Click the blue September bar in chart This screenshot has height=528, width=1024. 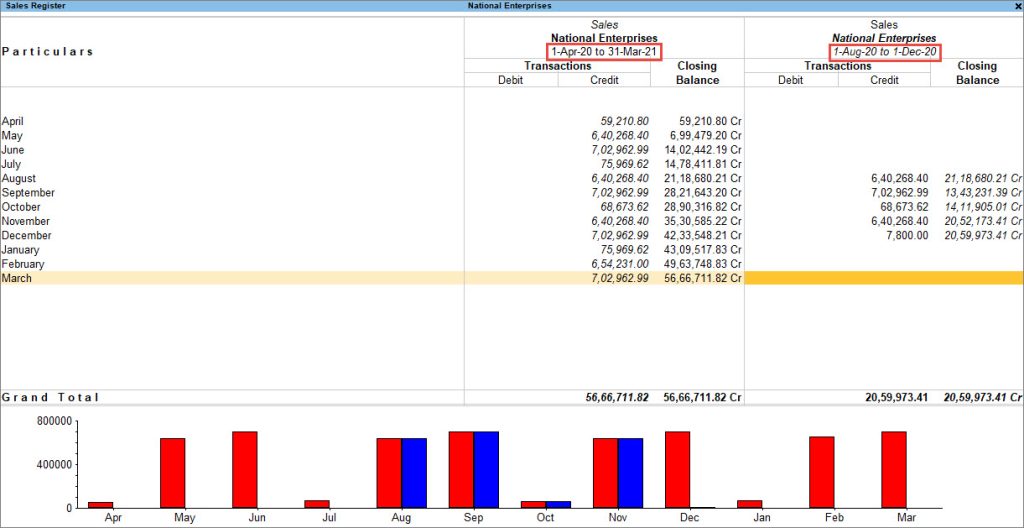coord(486,469)
